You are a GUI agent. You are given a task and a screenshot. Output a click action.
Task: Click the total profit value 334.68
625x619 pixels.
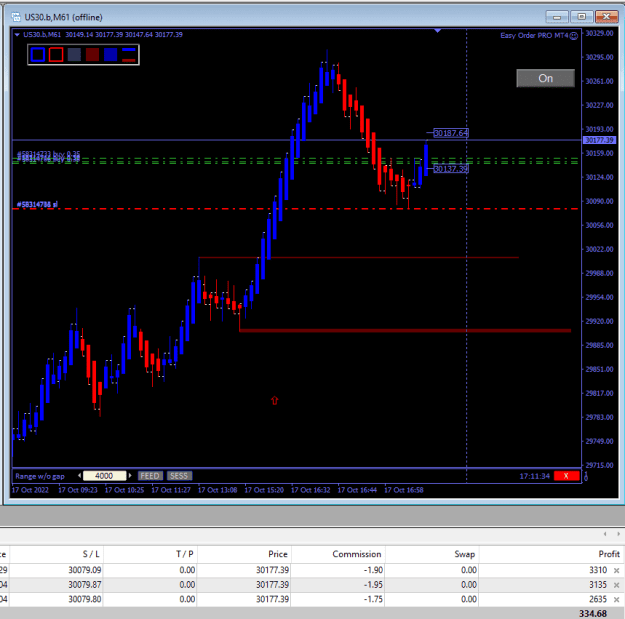(x=593, y=613)
